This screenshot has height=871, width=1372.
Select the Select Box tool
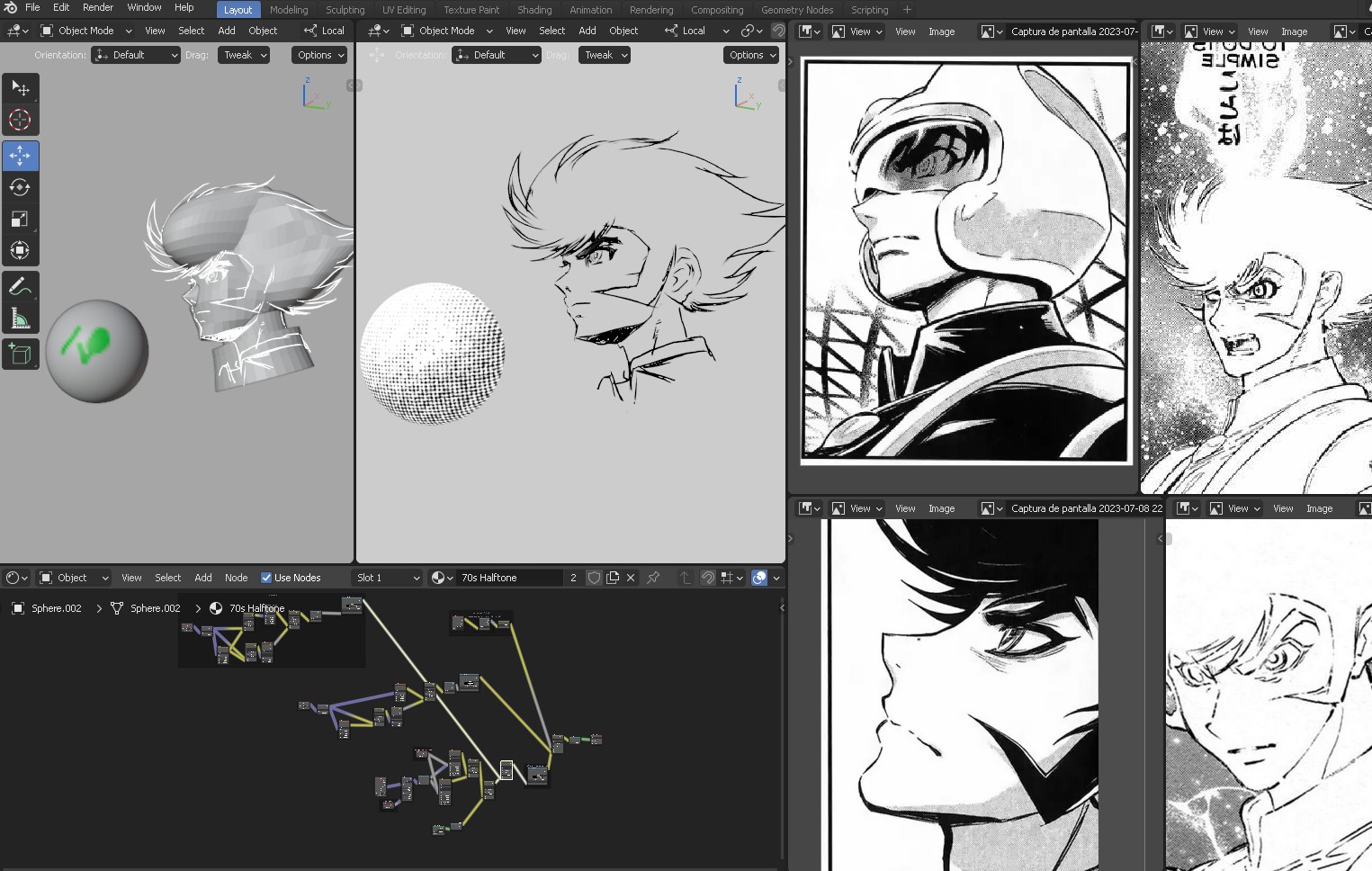point(20,88)
